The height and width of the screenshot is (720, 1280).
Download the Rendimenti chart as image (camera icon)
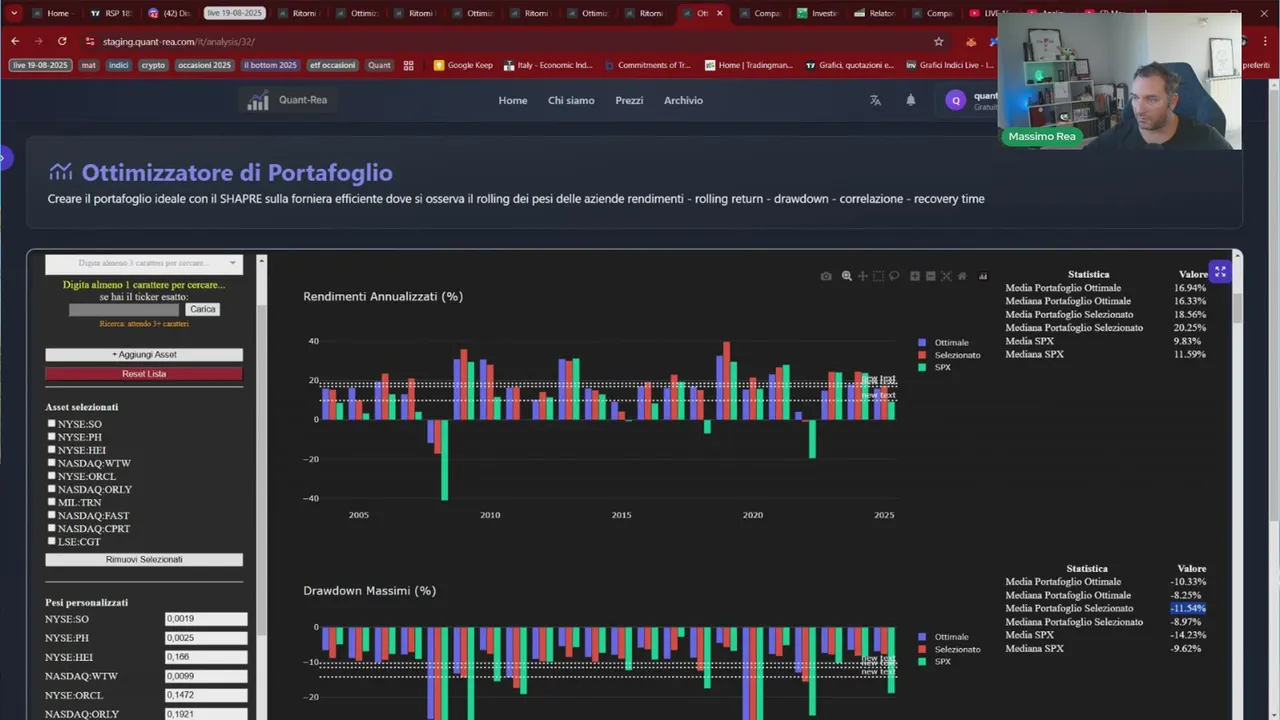click(826, 276)
